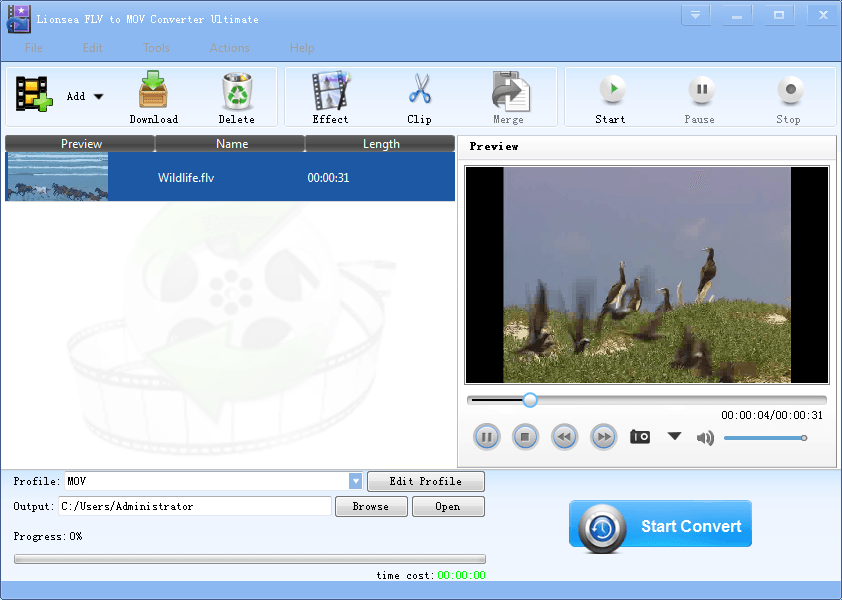842x600 pixels.
Task: Take a snapshot with the camera icon
Action: coord(640,437)
